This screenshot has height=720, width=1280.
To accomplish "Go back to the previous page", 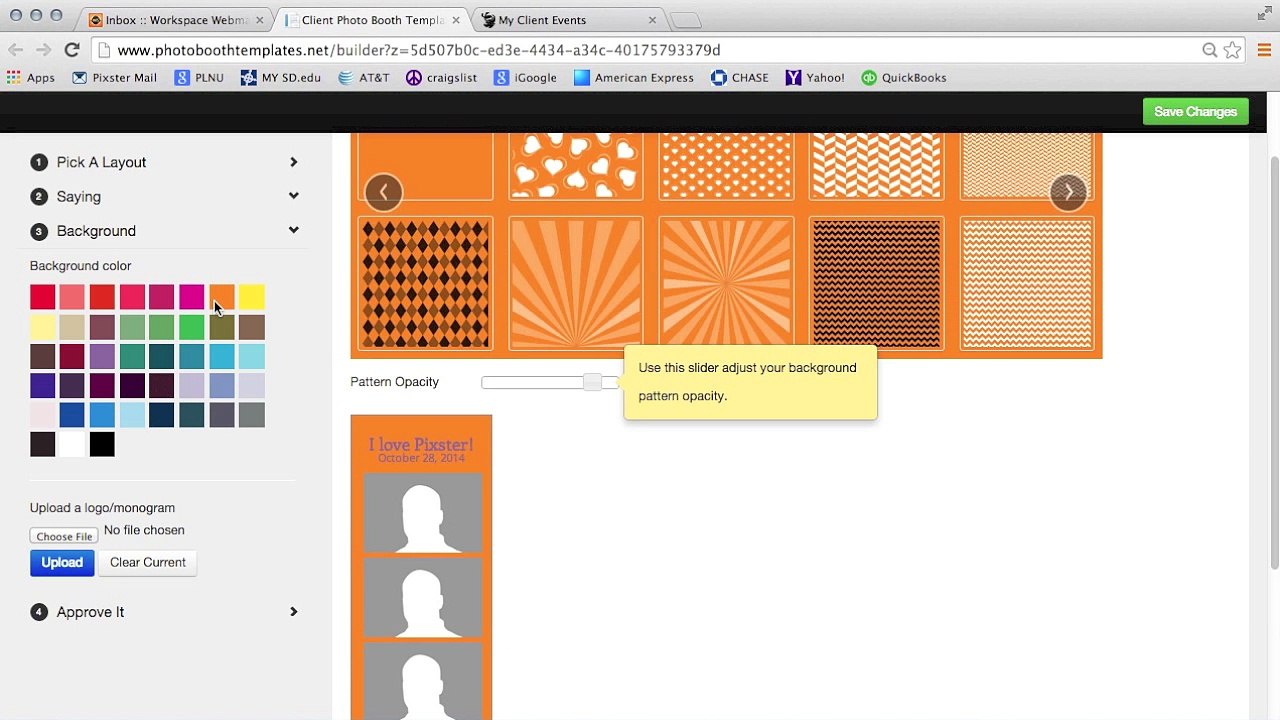I will pyautogui.click(x=16, y=50).
